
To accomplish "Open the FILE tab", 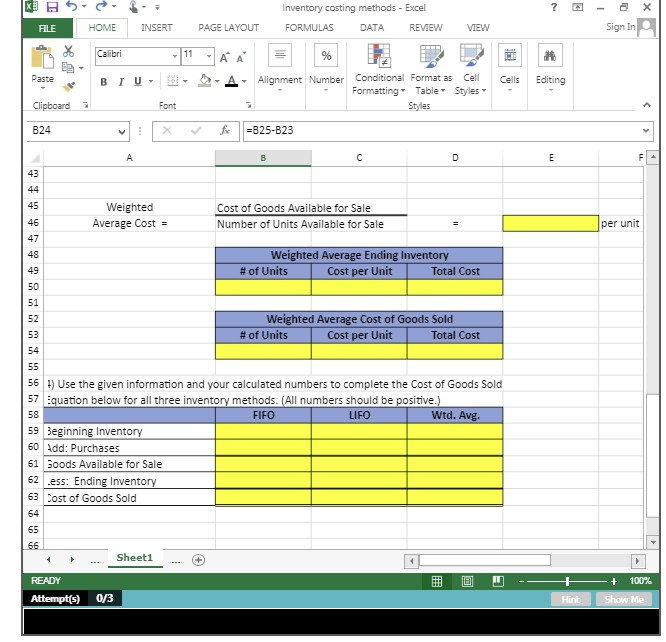I will [48, 28].
